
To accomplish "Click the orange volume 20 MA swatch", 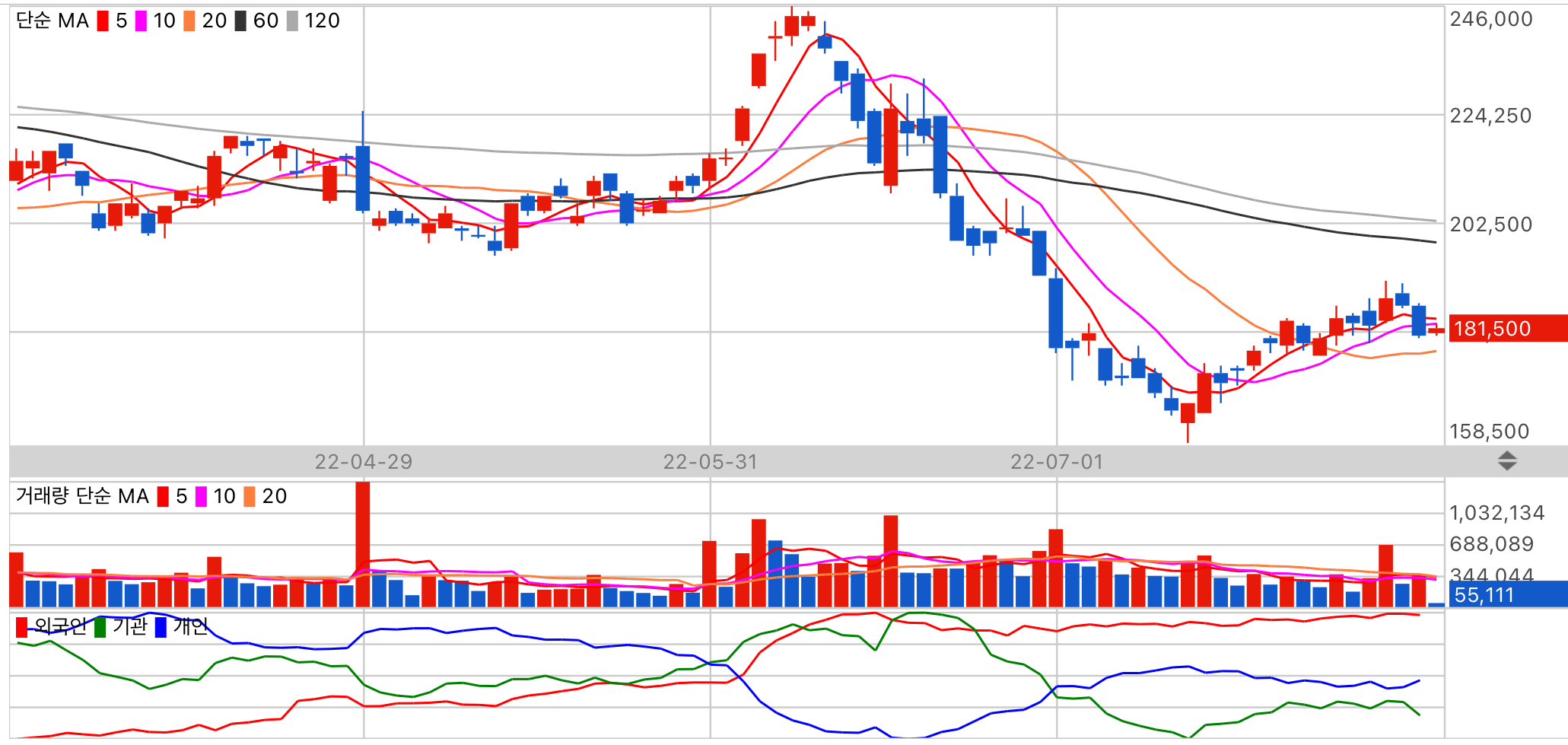I will (x=250, y=496).
